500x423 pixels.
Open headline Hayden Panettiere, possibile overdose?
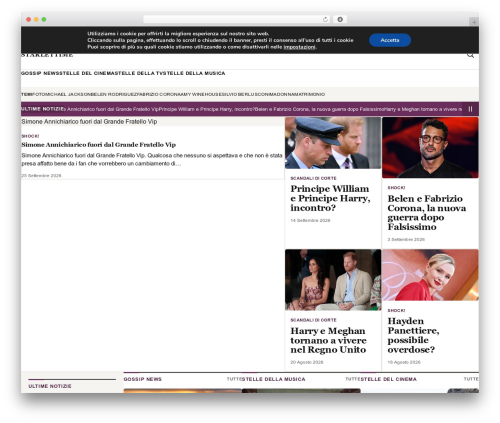click(x=413, y=335)
